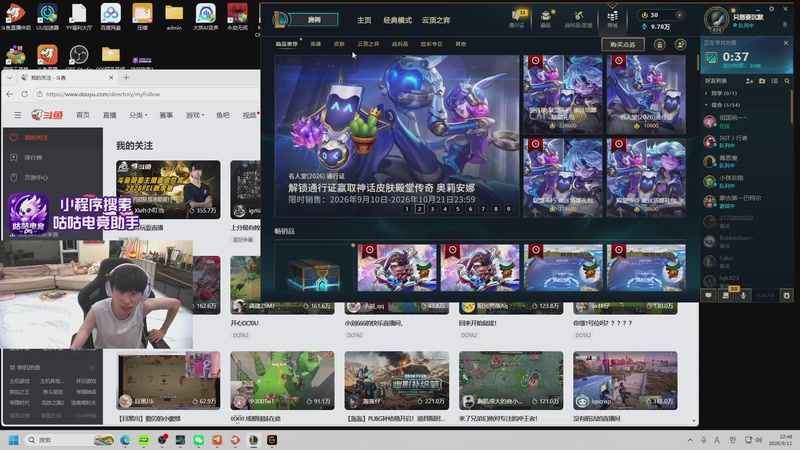This screenshot has height=450, width=800.
Task: Open the 战利品 loot crafting icon
Action: (579, 19)
